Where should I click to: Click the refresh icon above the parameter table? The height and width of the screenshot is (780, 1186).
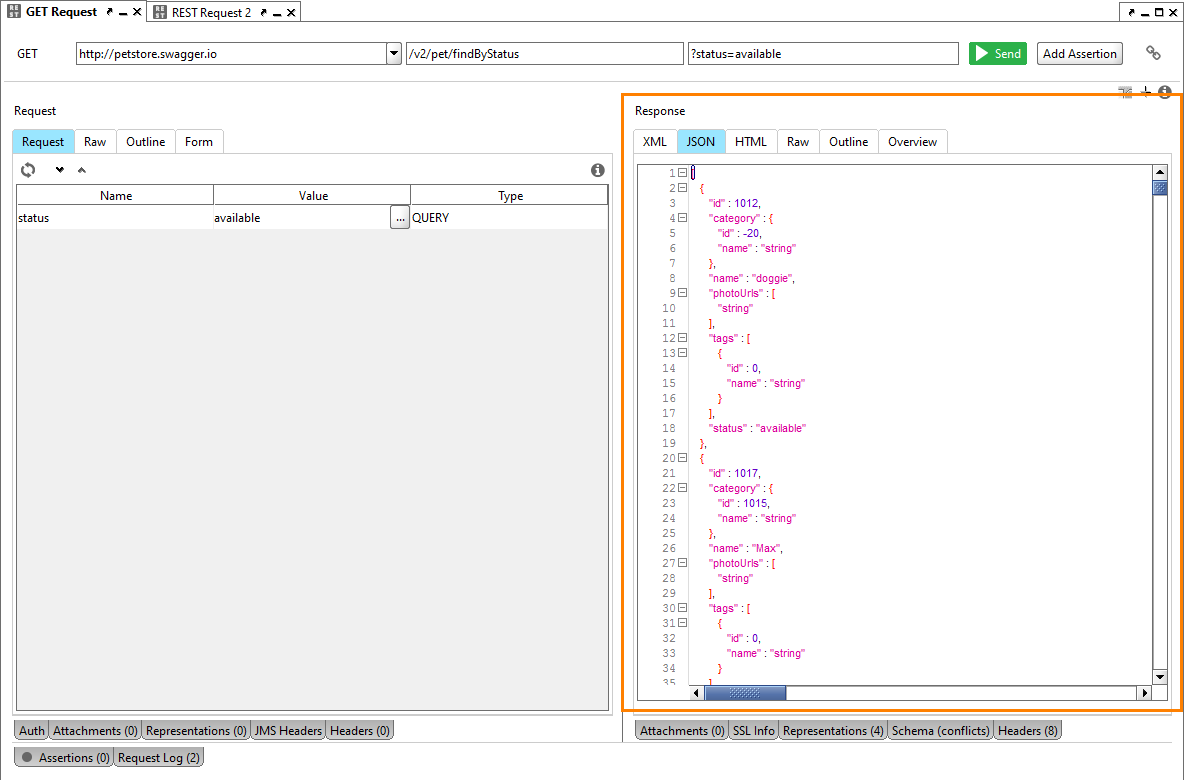(28, 169)
